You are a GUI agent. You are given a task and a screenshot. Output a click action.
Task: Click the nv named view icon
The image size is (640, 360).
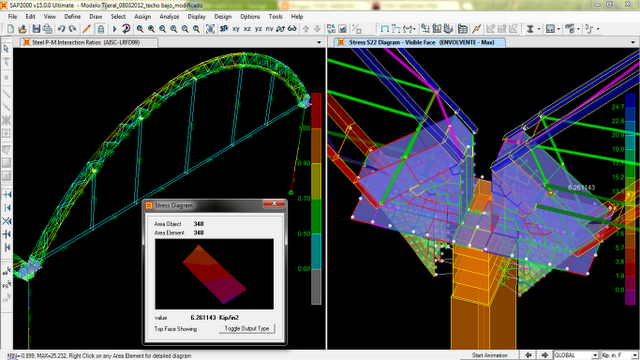[269, 29]
